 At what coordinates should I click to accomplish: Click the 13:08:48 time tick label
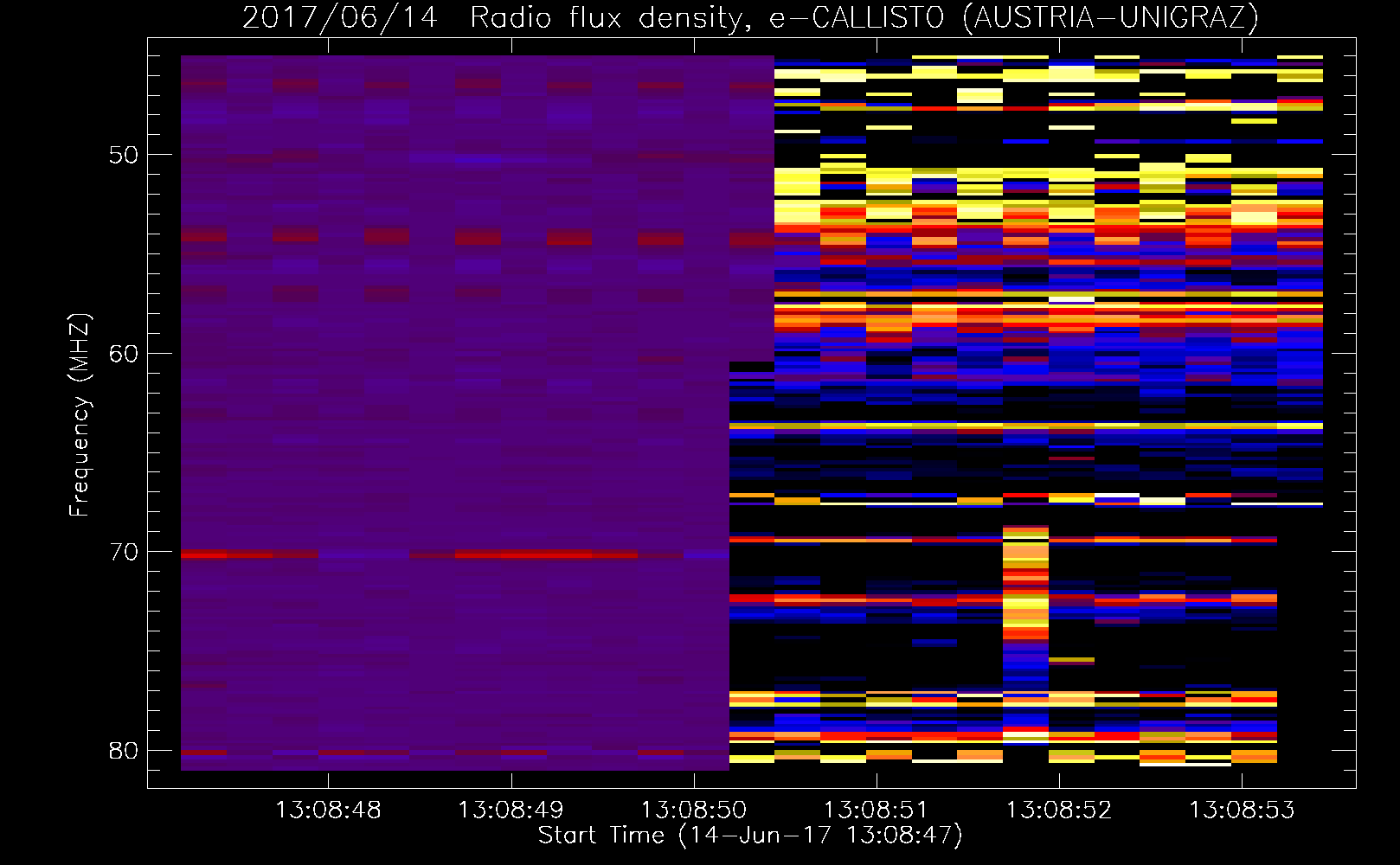pyautogui.click(x=328, y=810)
